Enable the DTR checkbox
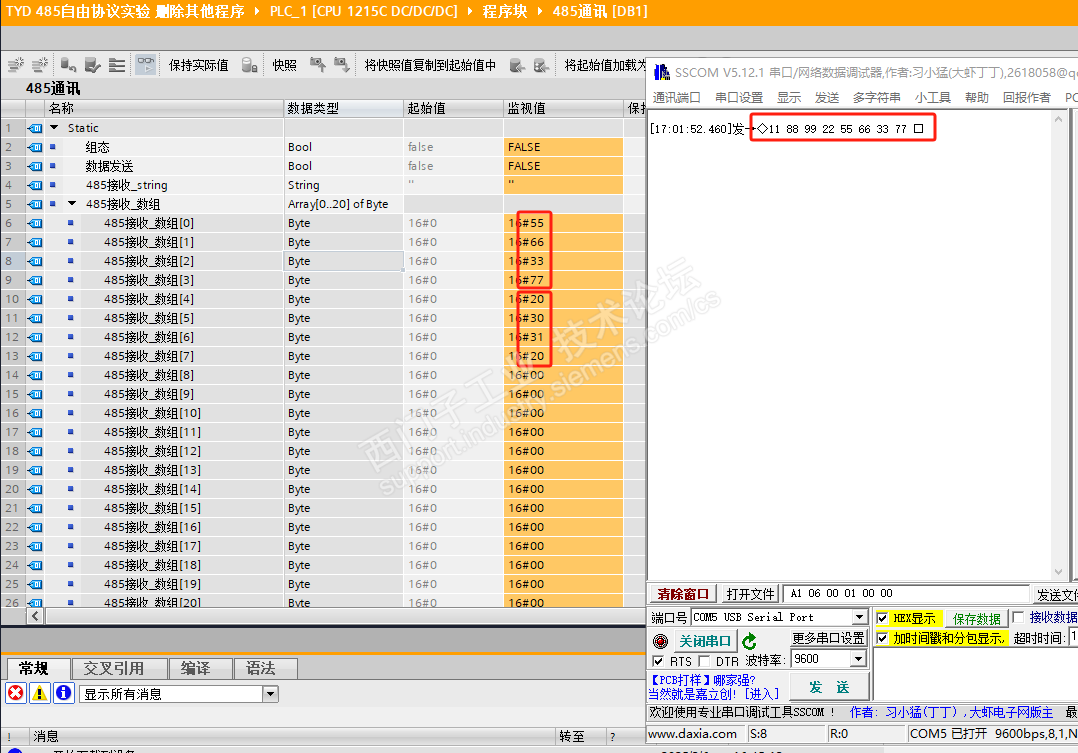 tap(704, 661)
